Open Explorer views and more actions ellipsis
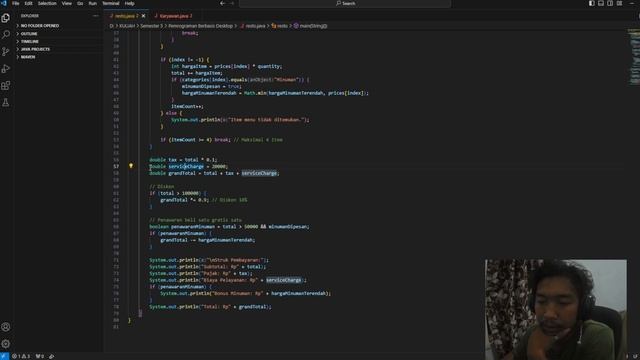This screenshot has width=640, height=360. [96, 16]
